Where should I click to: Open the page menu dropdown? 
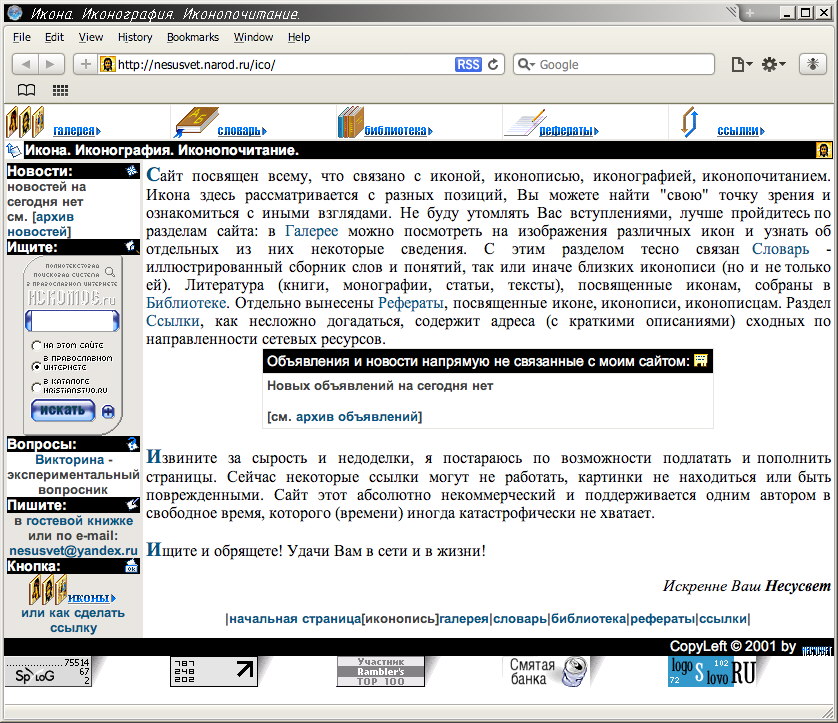[x=740, y=64]
